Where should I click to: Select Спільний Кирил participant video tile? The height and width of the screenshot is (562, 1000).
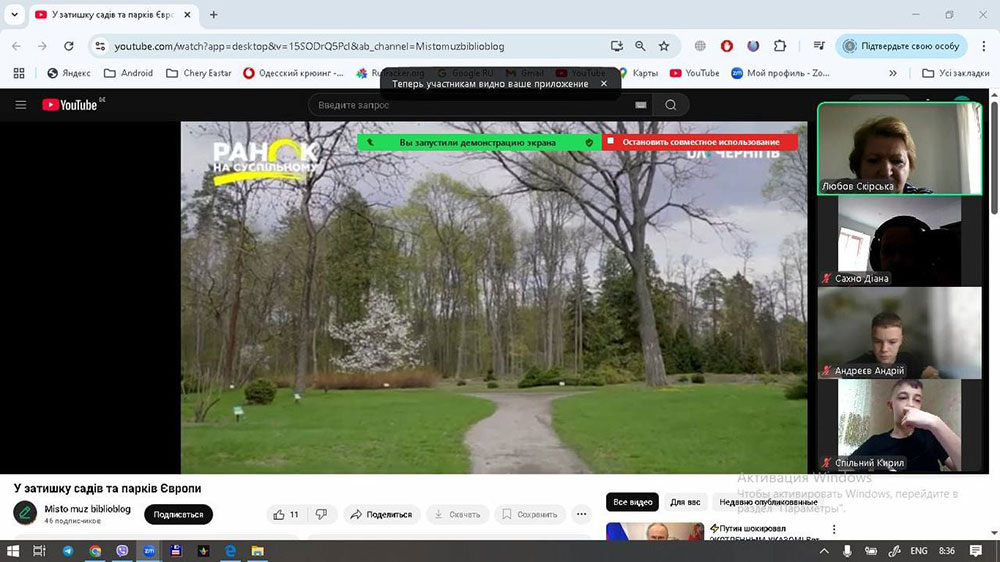click(899, 425)
